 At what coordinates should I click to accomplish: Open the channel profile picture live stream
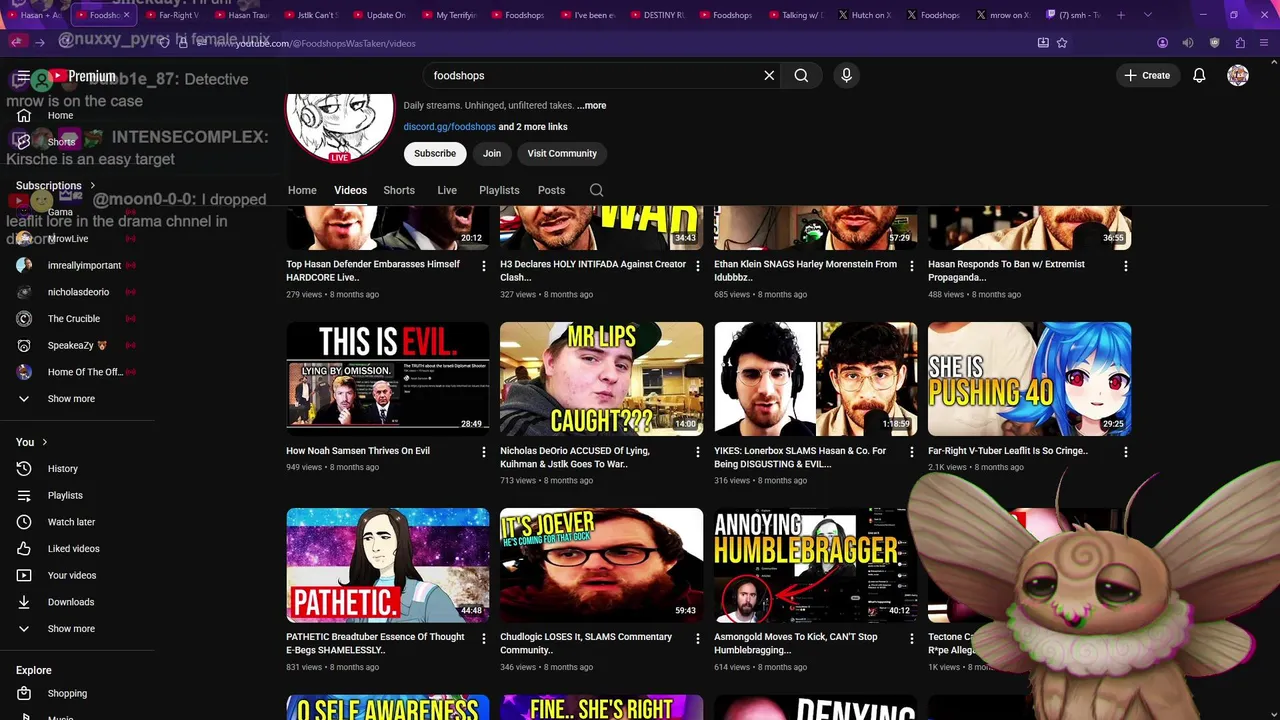340,128
